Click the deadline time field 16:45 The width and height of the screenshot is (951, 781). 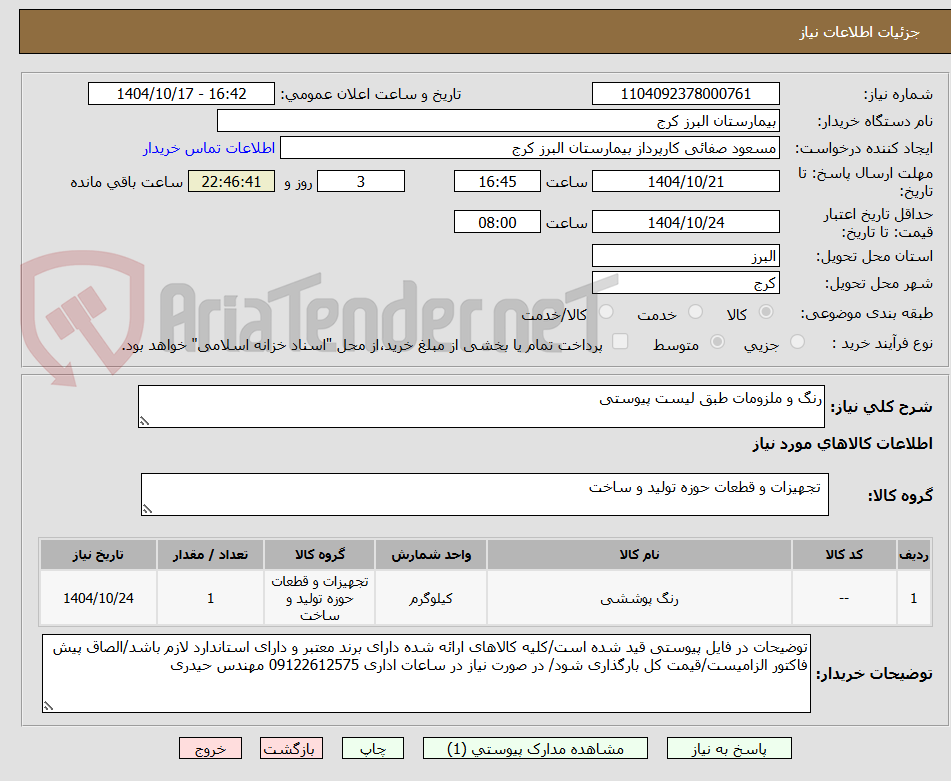coord(497,181)
